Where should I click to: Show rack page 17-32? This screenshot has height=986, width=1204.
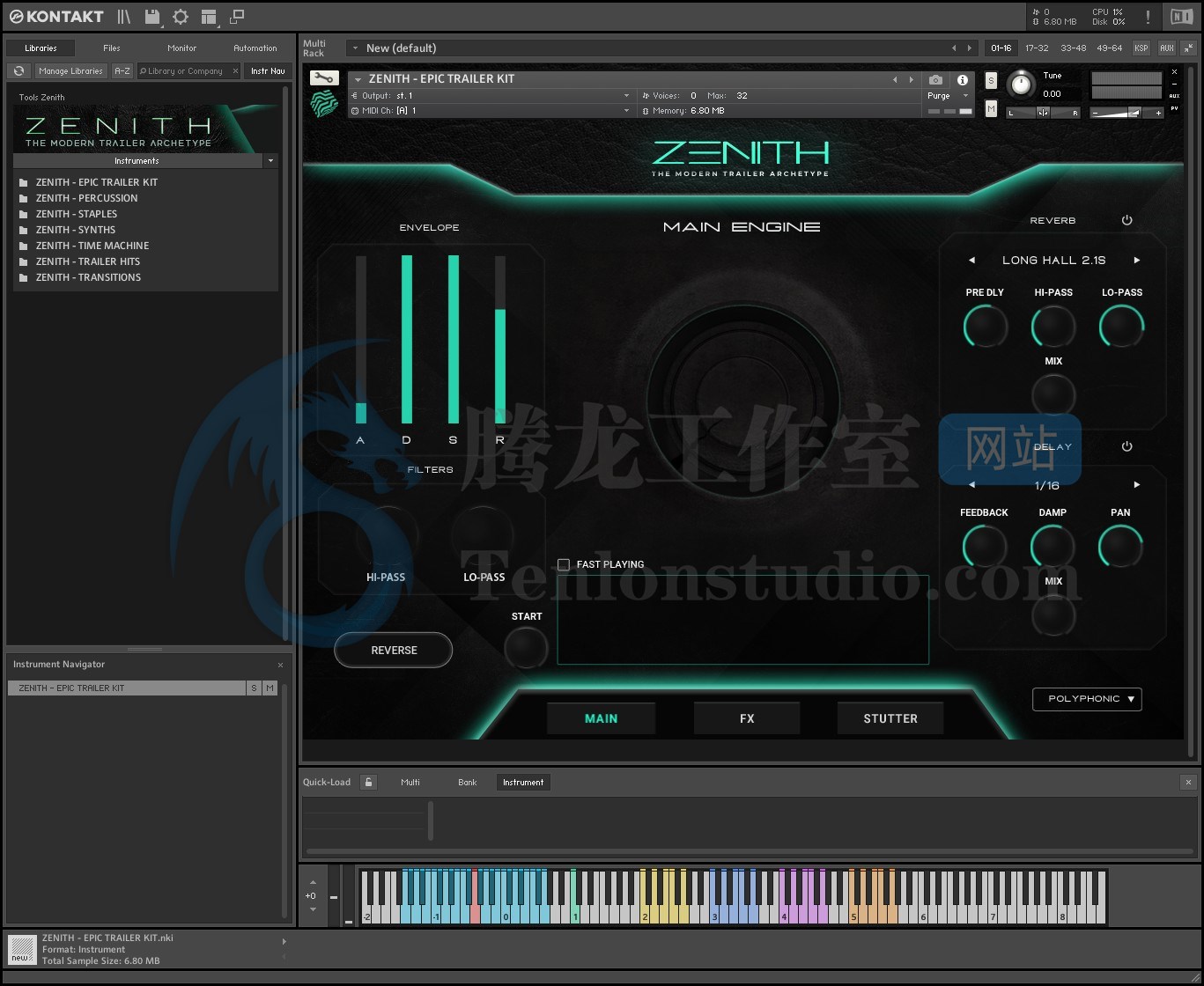click(x=1037, y=48)
